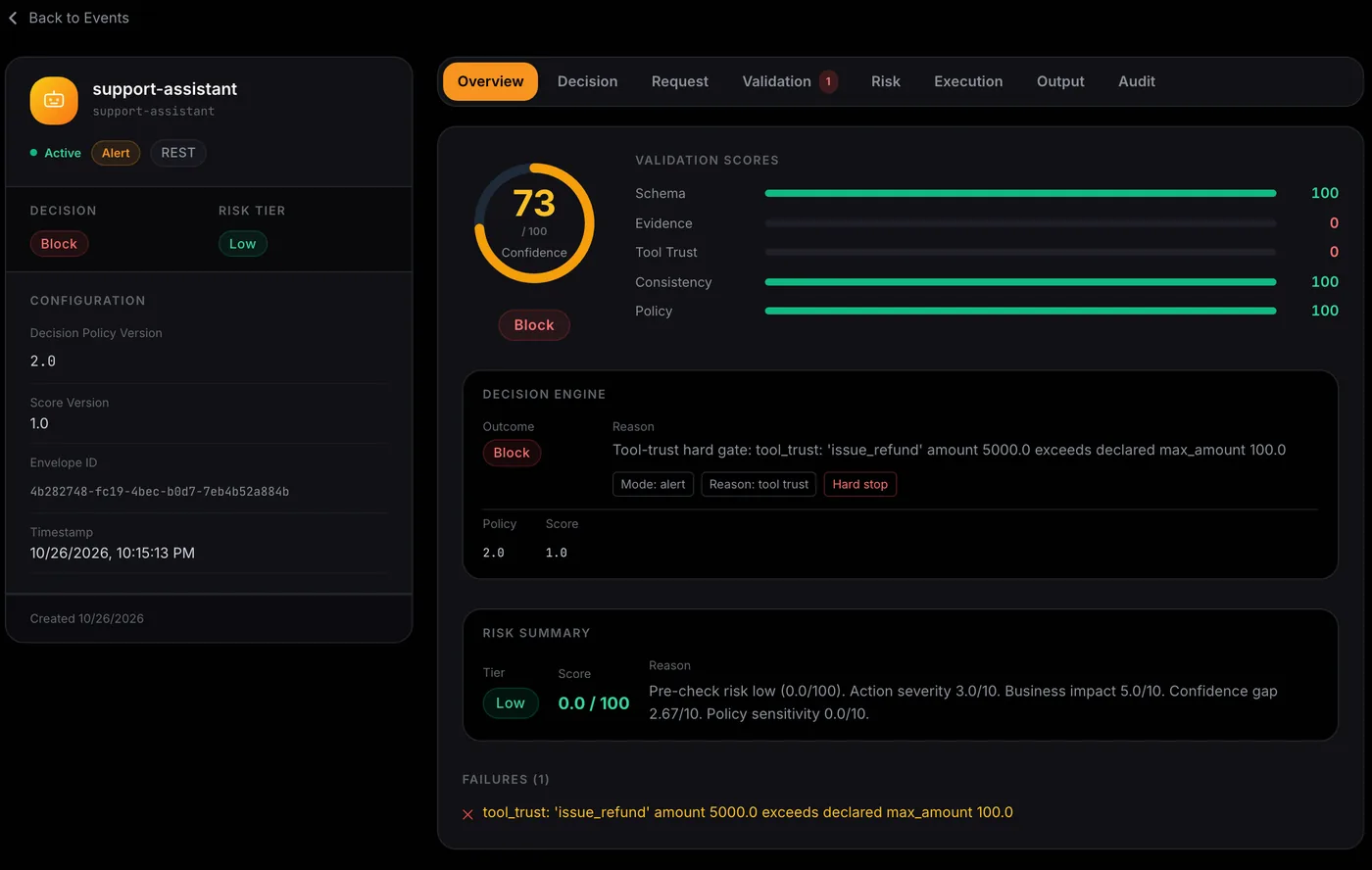Click the Mode: alert tag
Screen dimensions: 1372x870
point(653,484)
